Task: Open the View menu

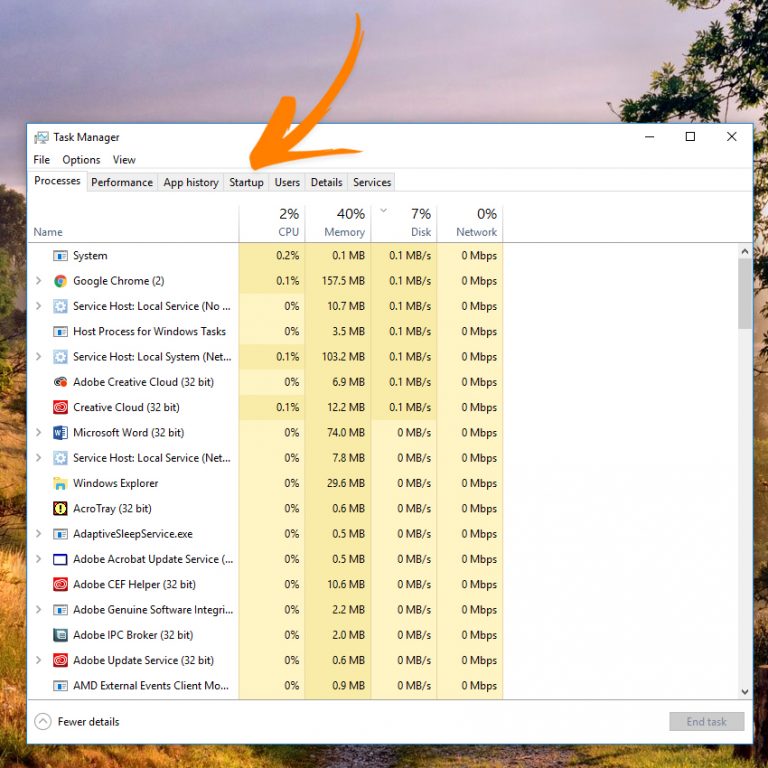Action: 124,160
